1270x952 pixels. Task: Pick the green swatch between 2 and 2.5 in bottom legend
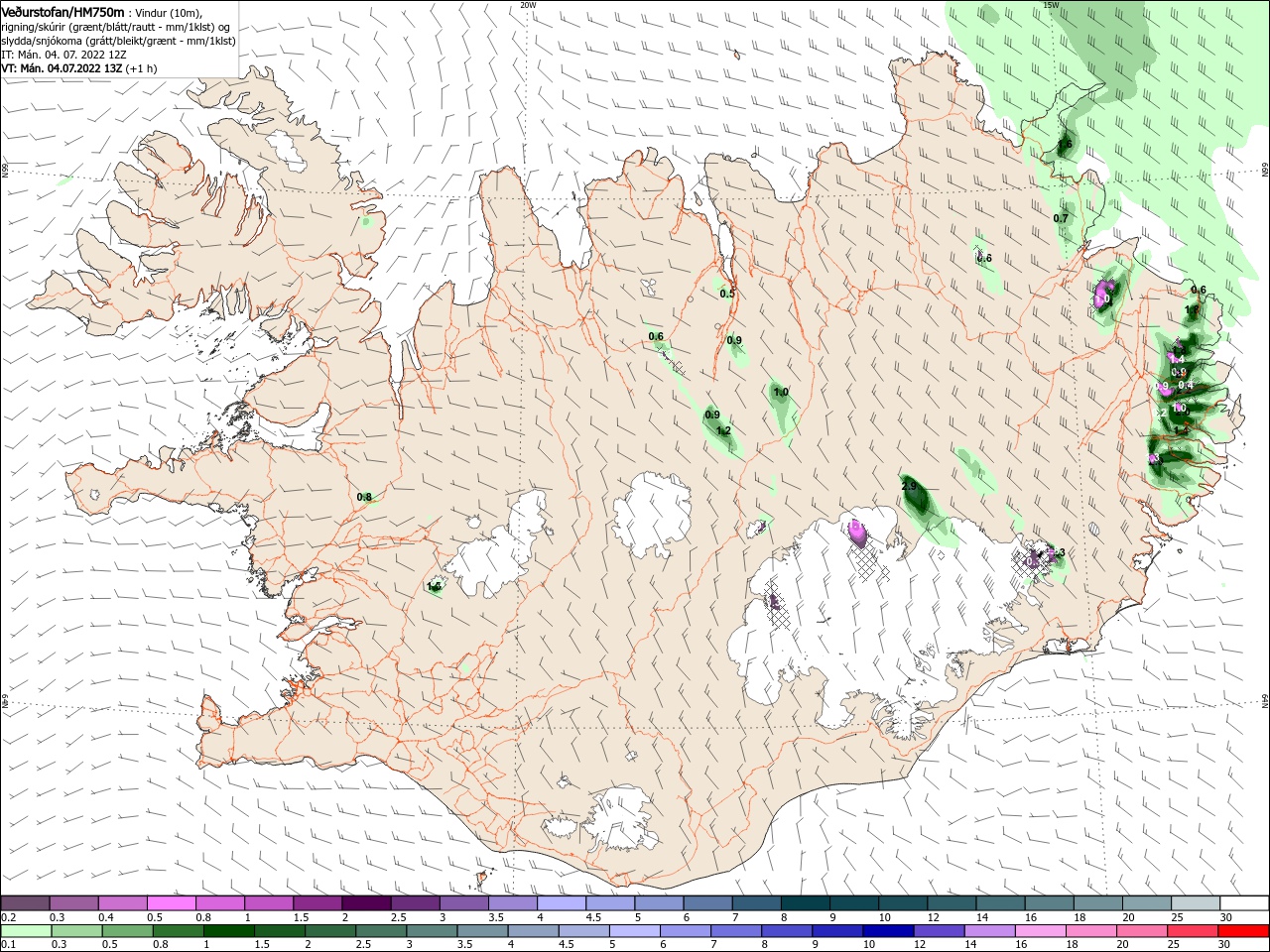pyautogui.click(x=329, y=931)
